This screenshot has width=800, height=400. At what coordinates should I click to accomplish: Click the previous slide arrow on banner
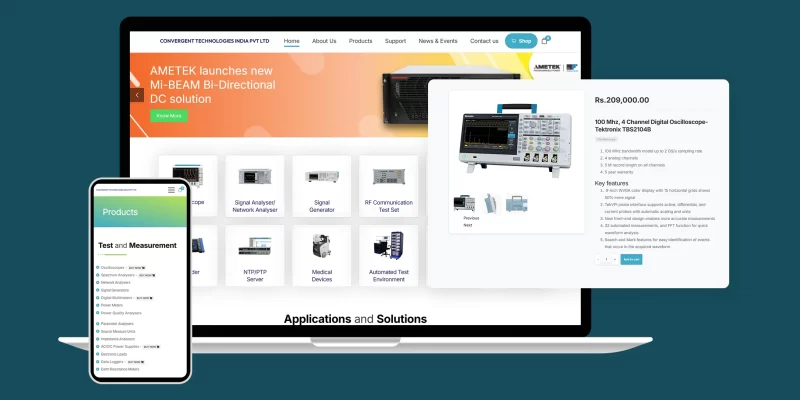[x=137, y=95]
